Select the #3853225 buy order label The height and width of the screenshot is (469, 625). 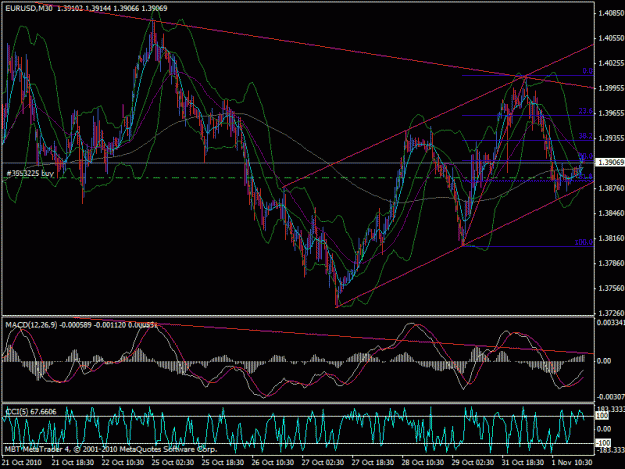click(x=30, y=173)
